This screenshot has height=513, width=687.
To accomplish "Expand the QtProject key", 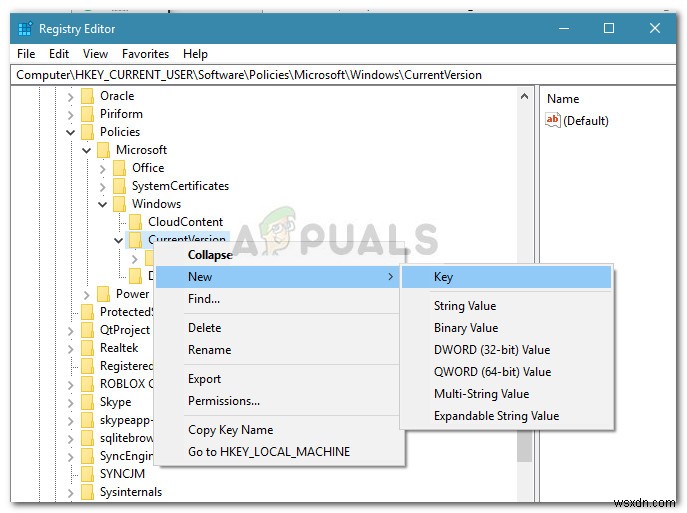I will coord(71,330).
